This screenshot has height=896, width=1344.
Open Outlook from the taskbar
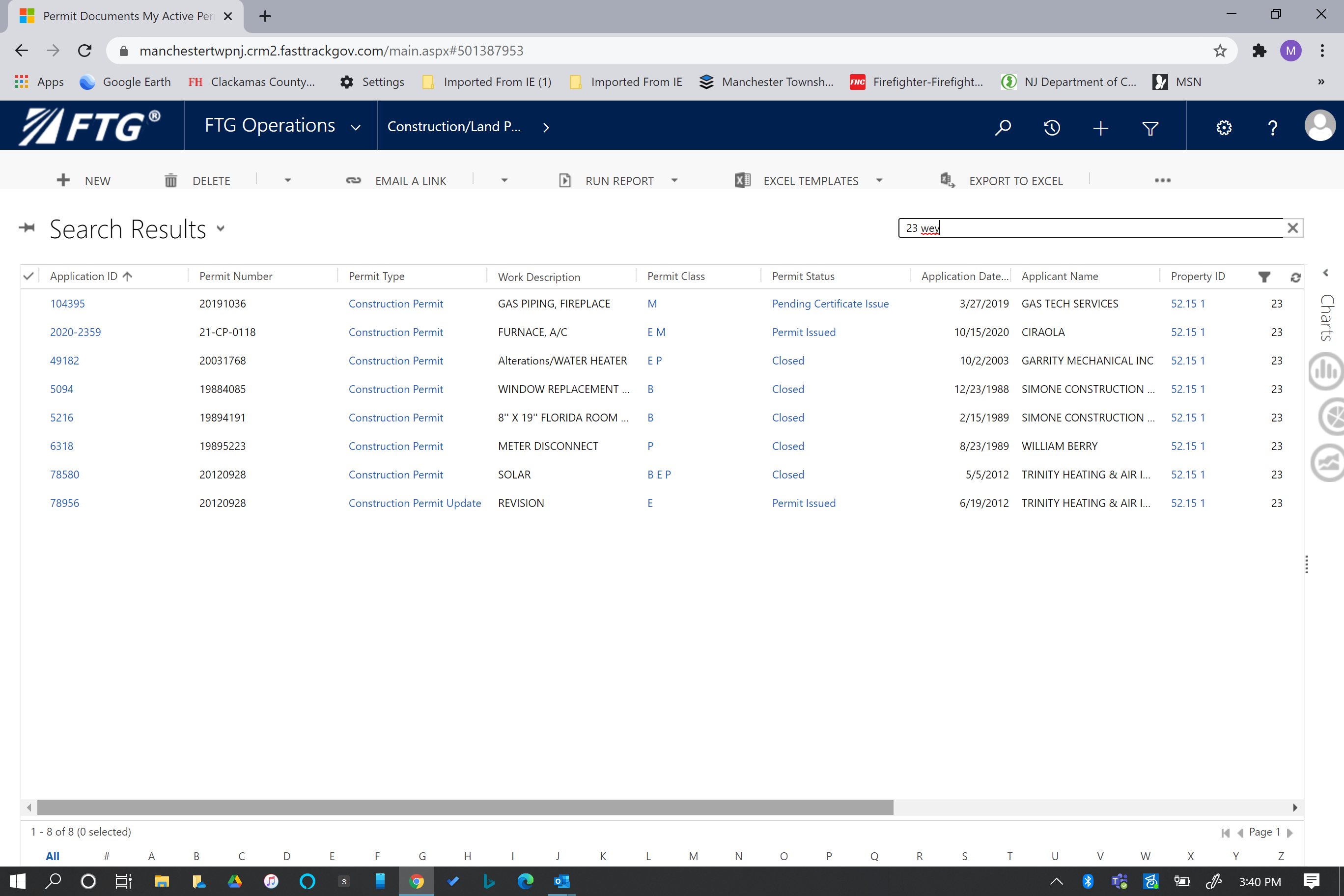point(561,881)
